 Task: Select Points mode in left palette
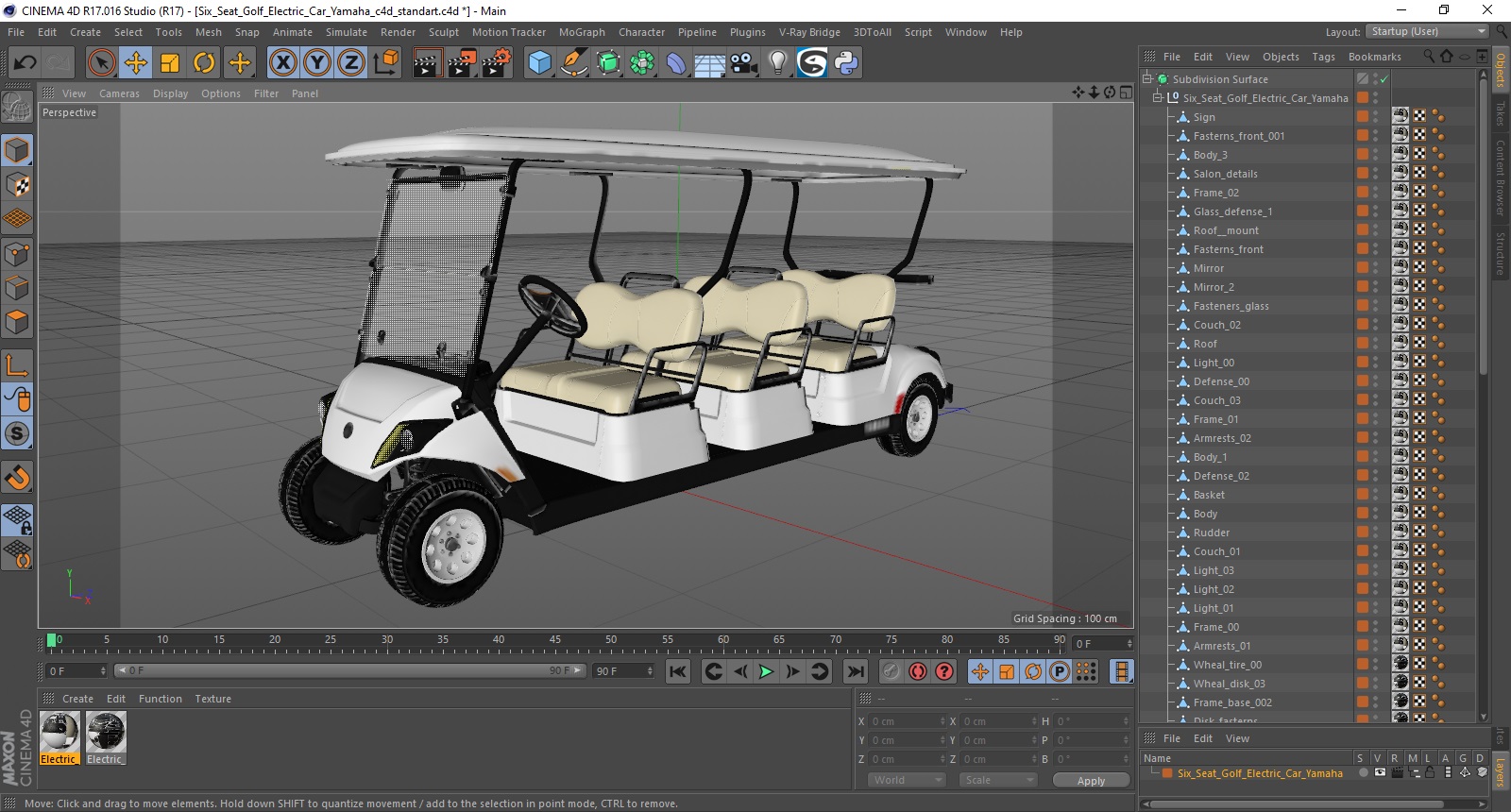click(x=18, y=253)
